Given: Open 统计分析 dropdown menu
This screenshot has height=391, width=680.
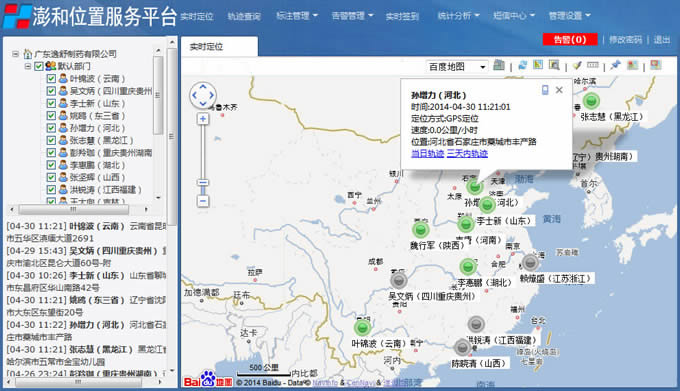Looking at the screenshot, I should [x=458, y=16].
